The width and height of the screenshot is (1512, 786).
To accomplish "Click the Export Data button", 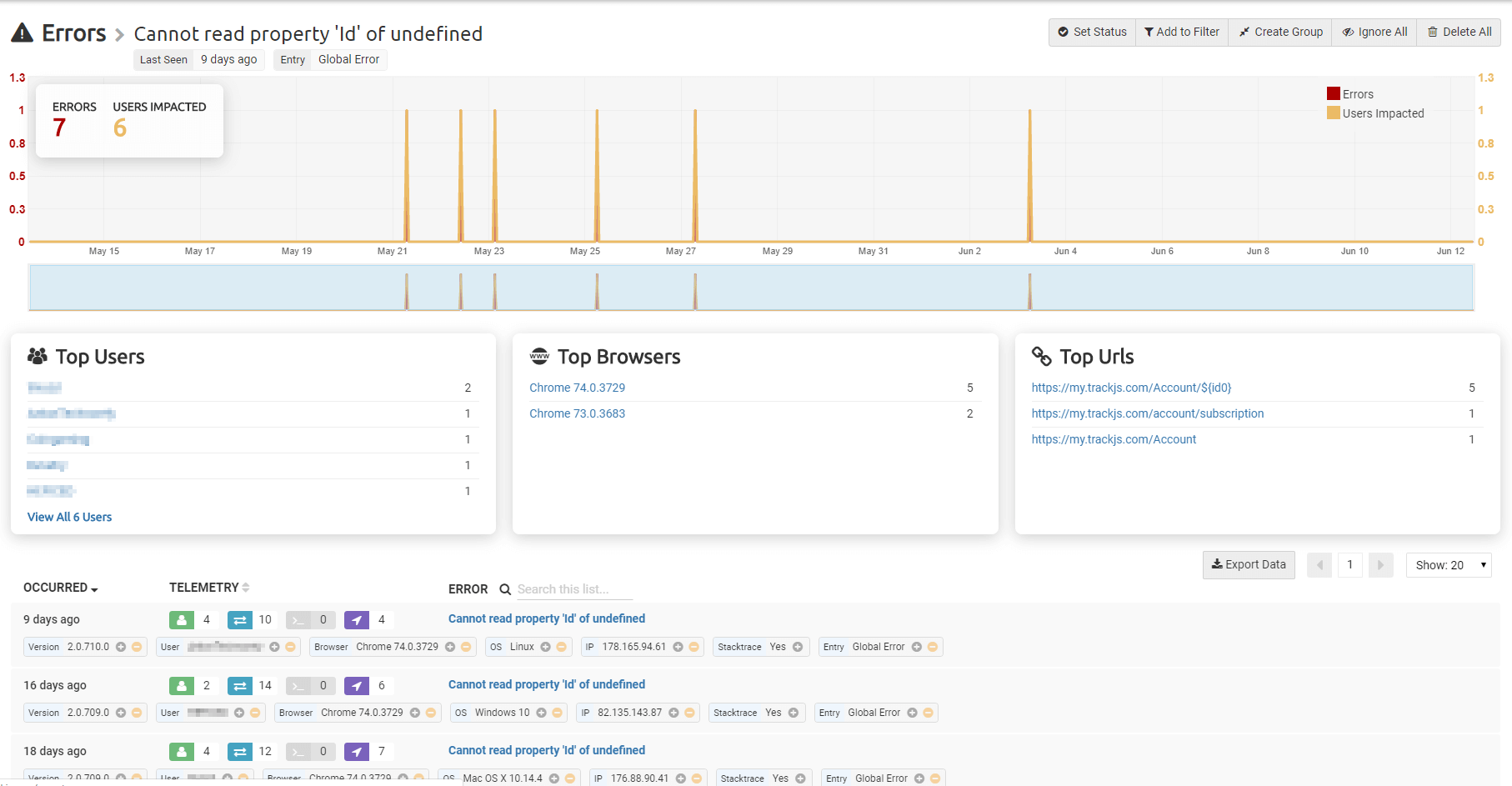I will (x=1249, y=564).
